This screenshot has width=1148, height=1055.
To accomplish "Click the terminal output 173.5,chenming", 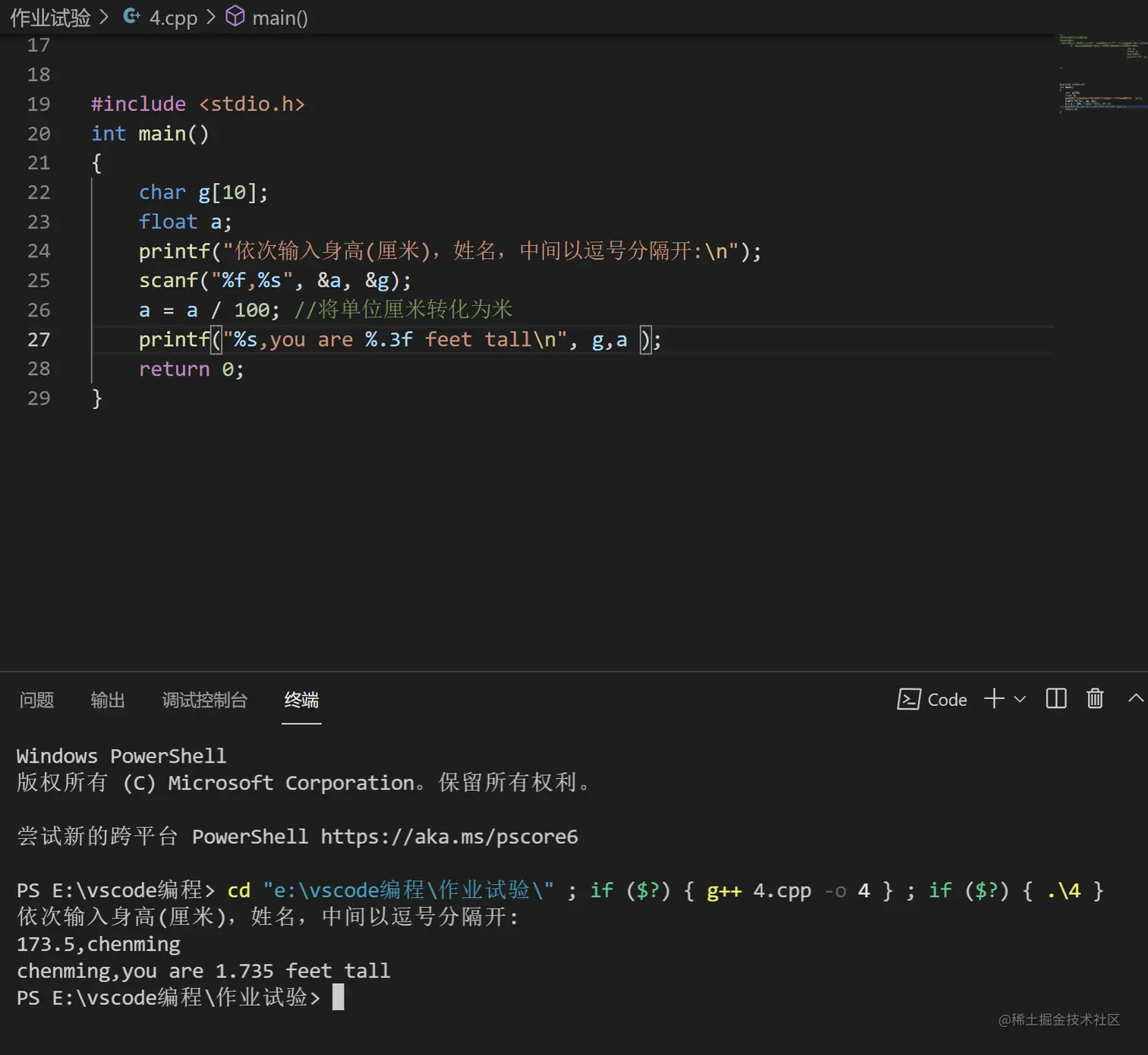I will click(x=99, y=944).
